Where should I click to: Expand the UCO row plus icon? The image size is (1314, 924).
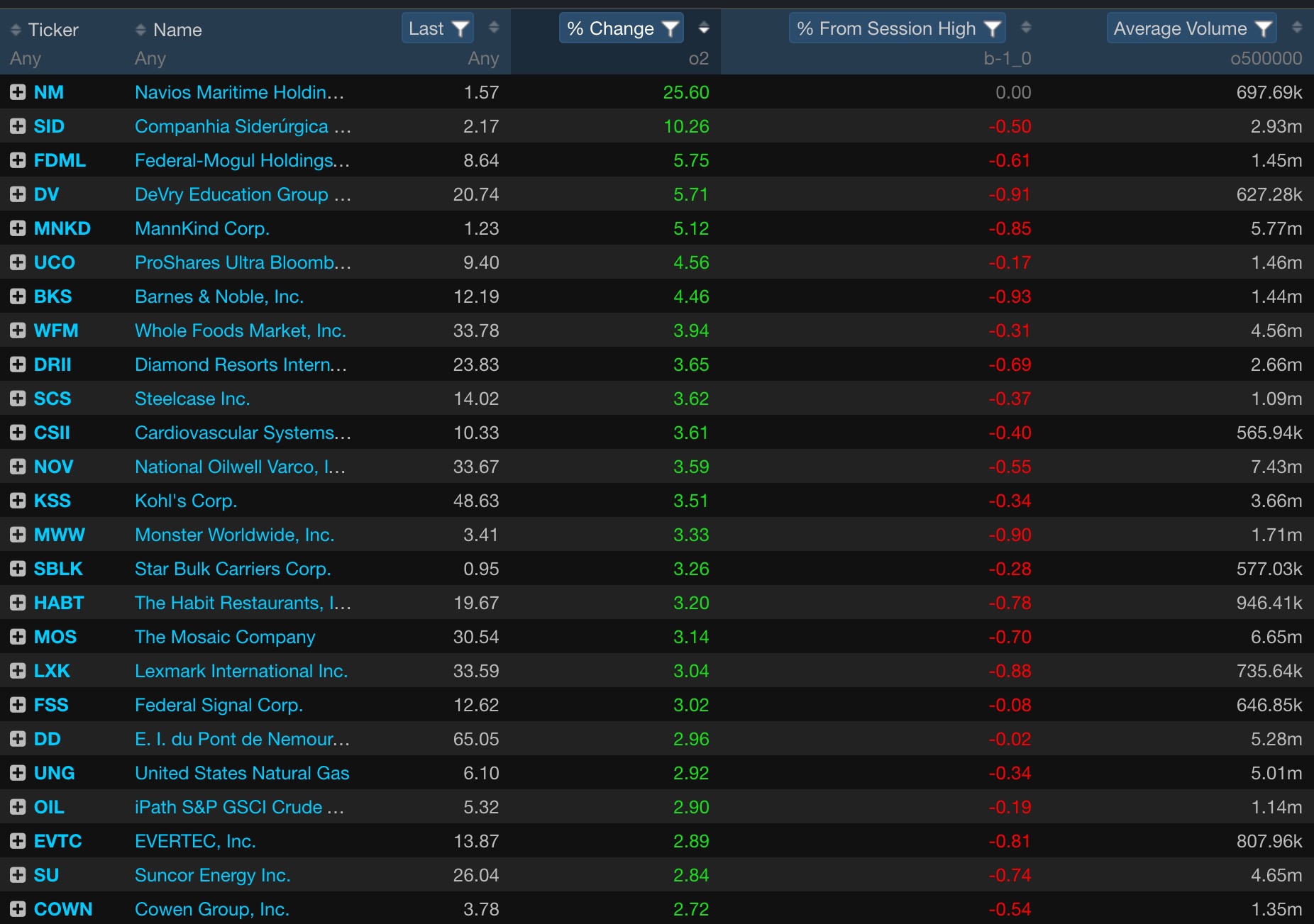pyautogui.click(x=18, y=262)
